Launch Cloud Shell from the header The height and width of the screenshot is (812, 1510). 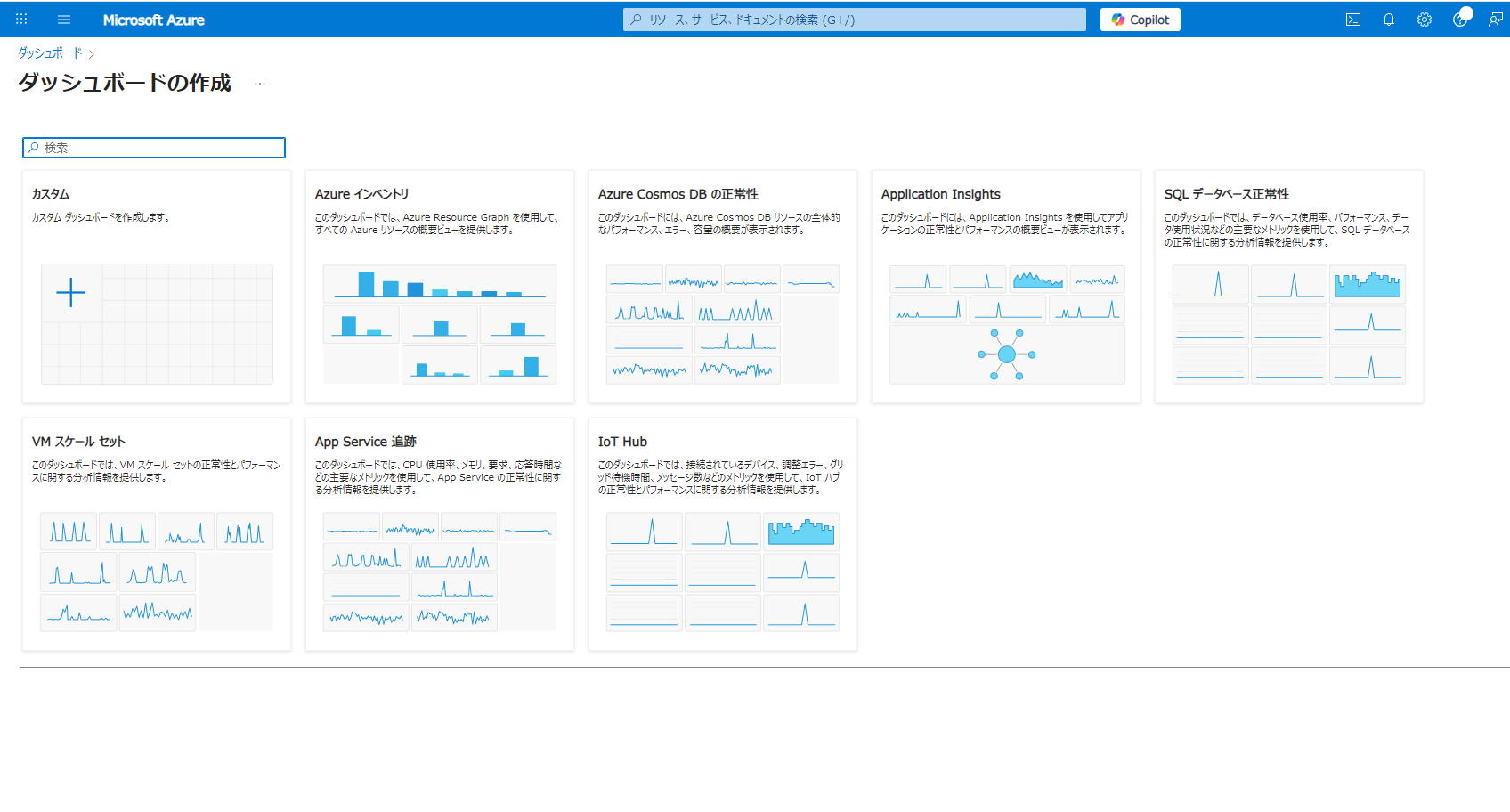tap(1353, 20)
